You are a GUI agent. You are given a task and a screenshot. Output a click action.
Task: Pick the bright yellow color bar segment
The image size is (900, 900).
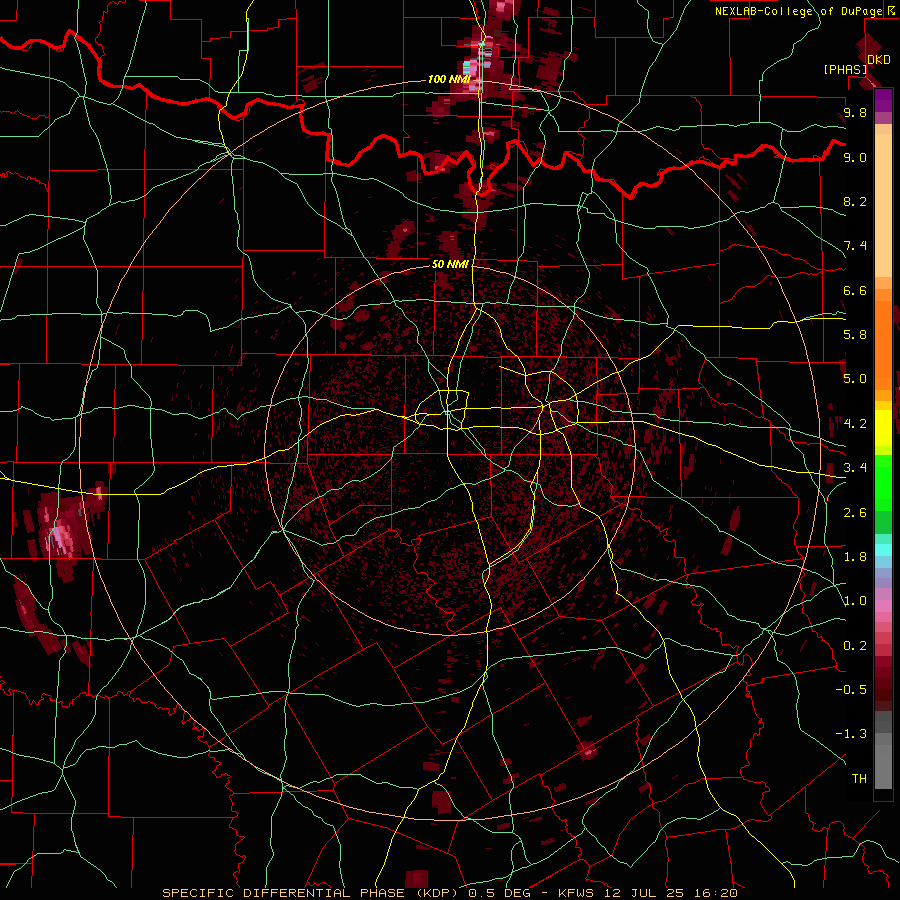883,428
